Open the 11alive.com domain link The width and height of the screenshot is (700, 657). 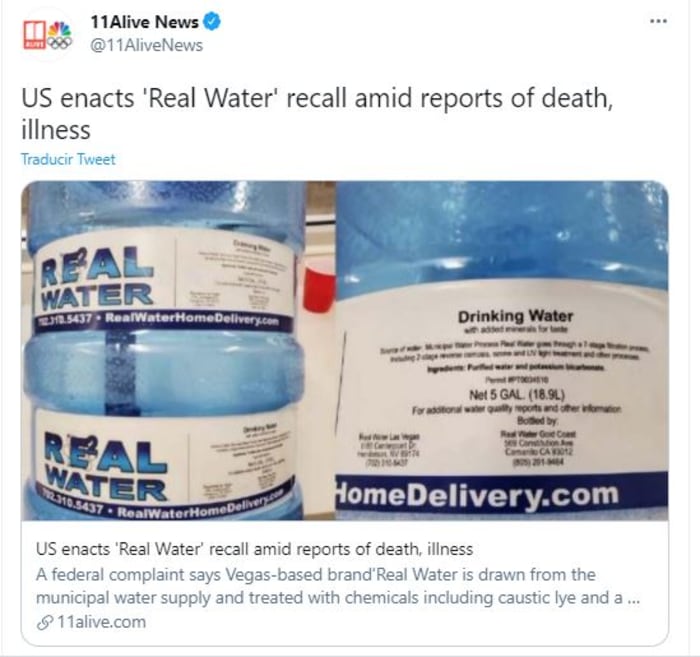(x=102, y=622)
